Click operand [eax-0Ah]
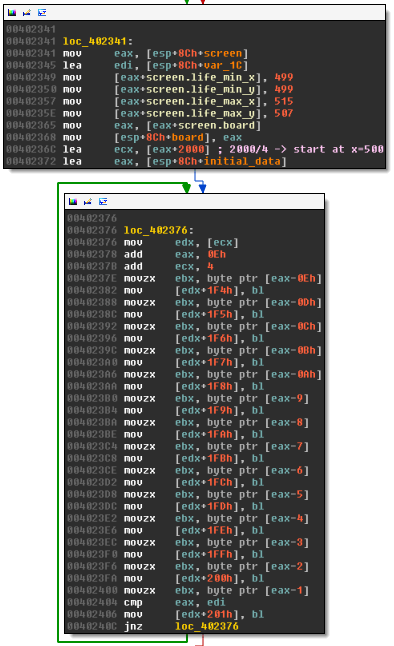This screenshot has height=646, width=394. 293,374
